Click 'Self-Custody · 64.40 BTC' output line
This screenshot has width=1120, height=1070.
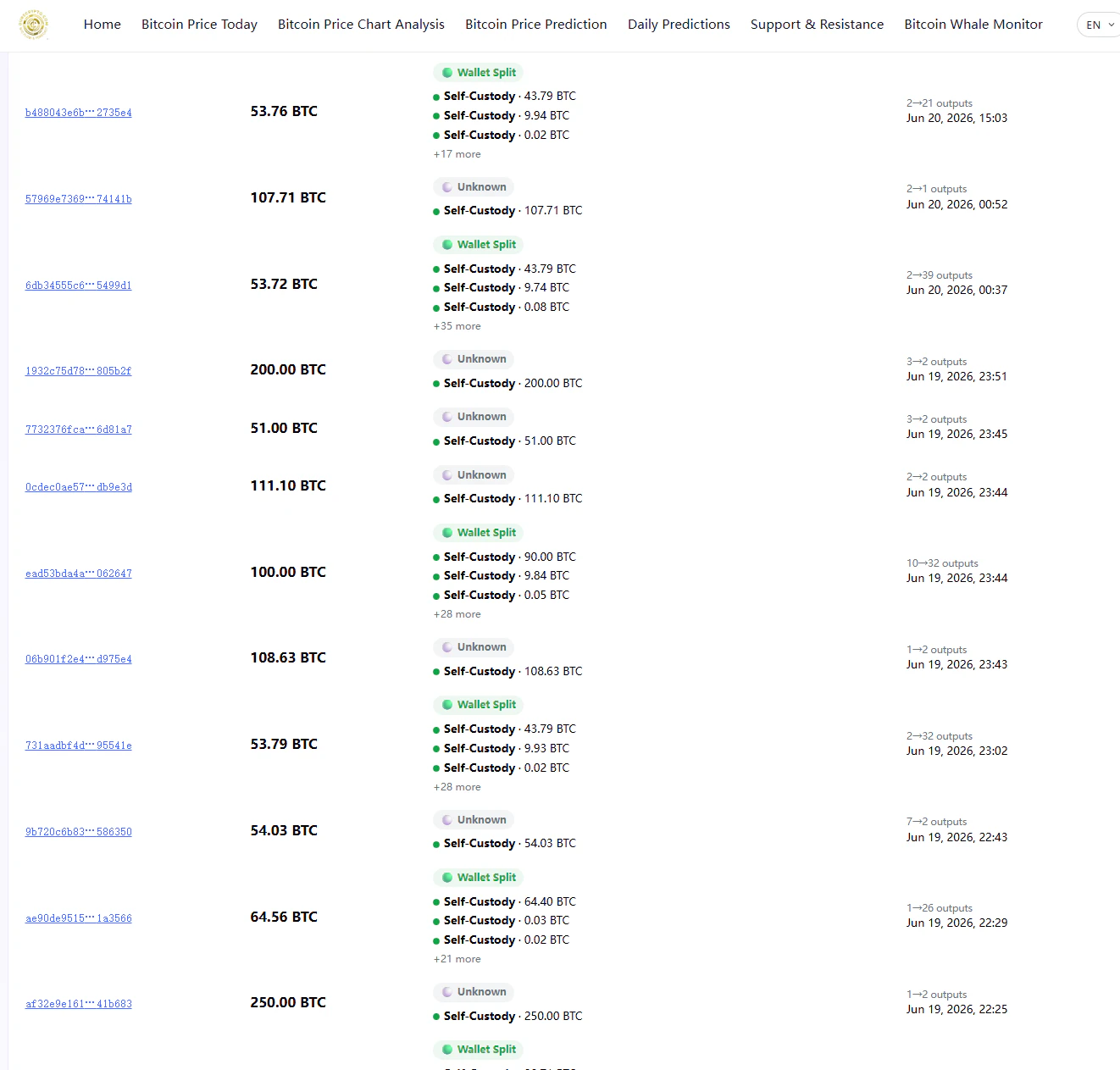(505, 901)
